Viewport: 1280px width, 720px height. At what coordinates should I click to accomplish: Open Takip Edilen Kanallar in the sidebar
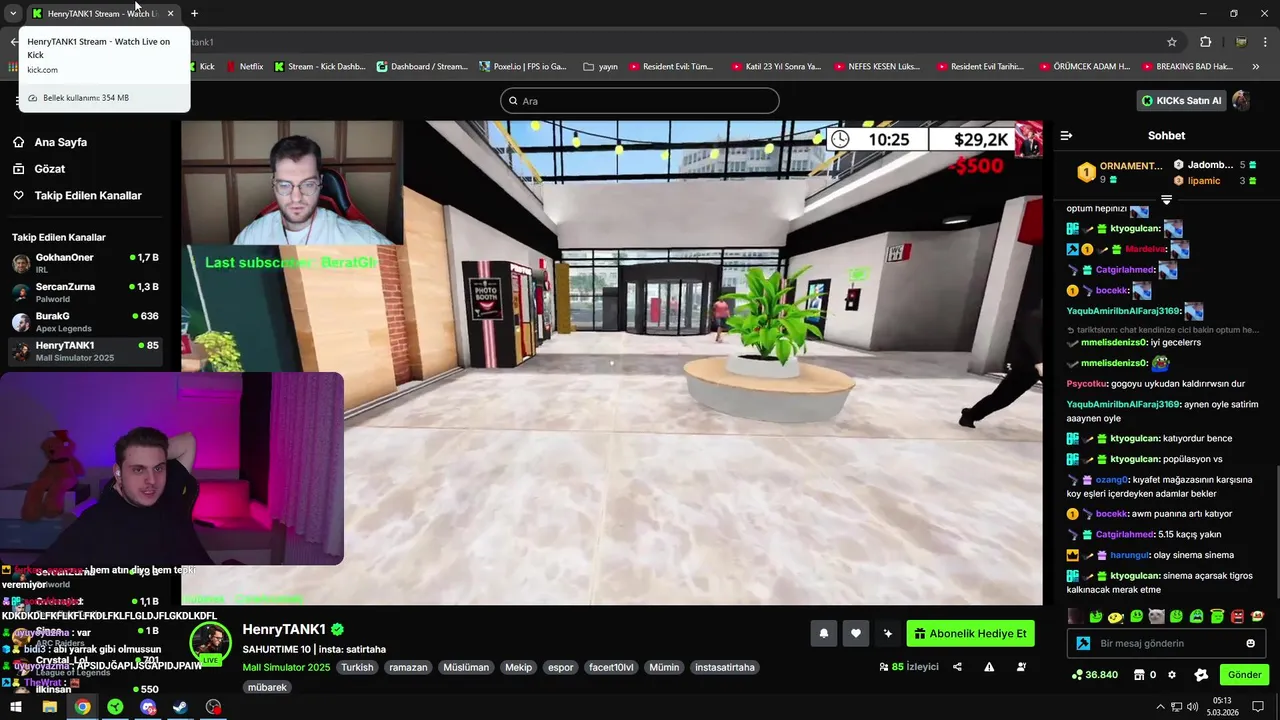[x=85, y=195]
